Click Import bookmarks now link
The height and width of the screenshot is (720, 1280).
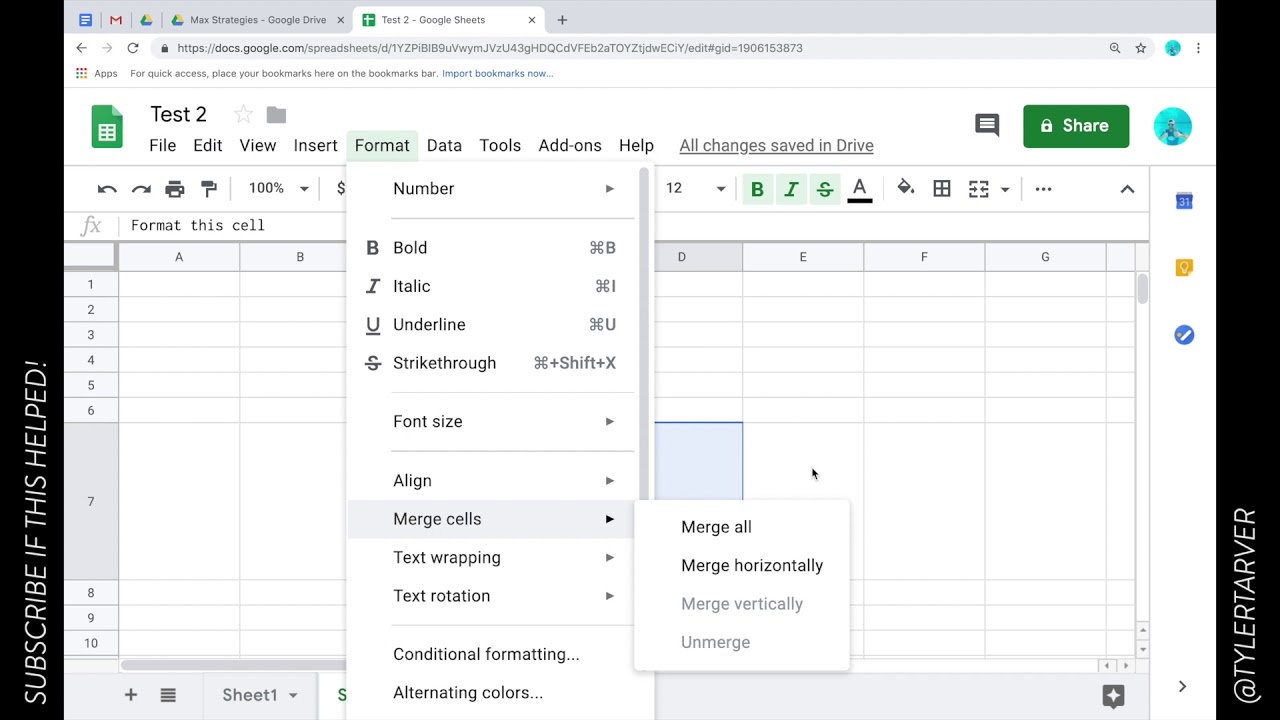[497, 73]
